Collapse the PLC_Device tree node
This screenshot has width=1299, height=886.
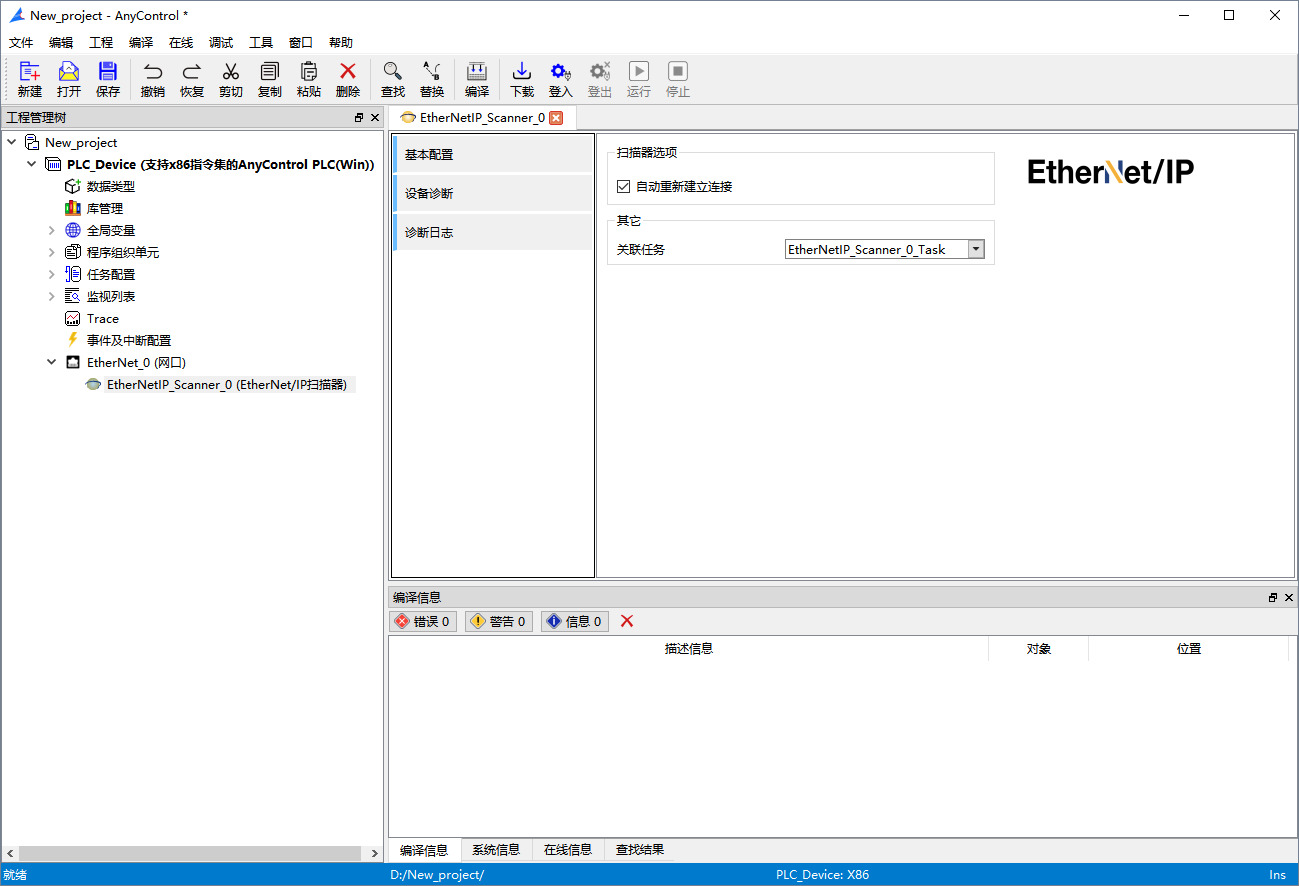click(32, 164)
